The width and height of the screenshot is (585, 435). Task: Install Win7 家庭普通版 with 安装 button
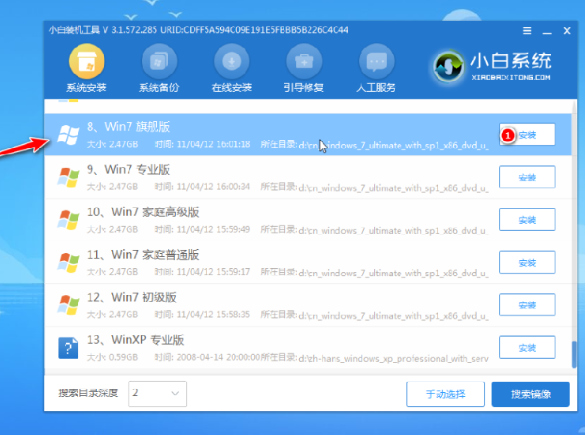(527, 263)
